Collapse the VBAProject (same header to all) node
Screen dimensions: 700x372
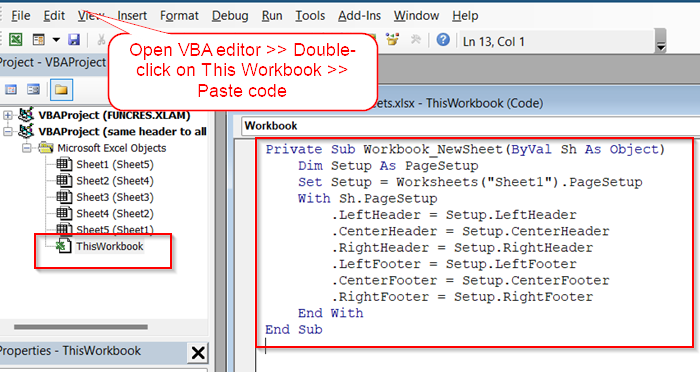tap(8, 132)
